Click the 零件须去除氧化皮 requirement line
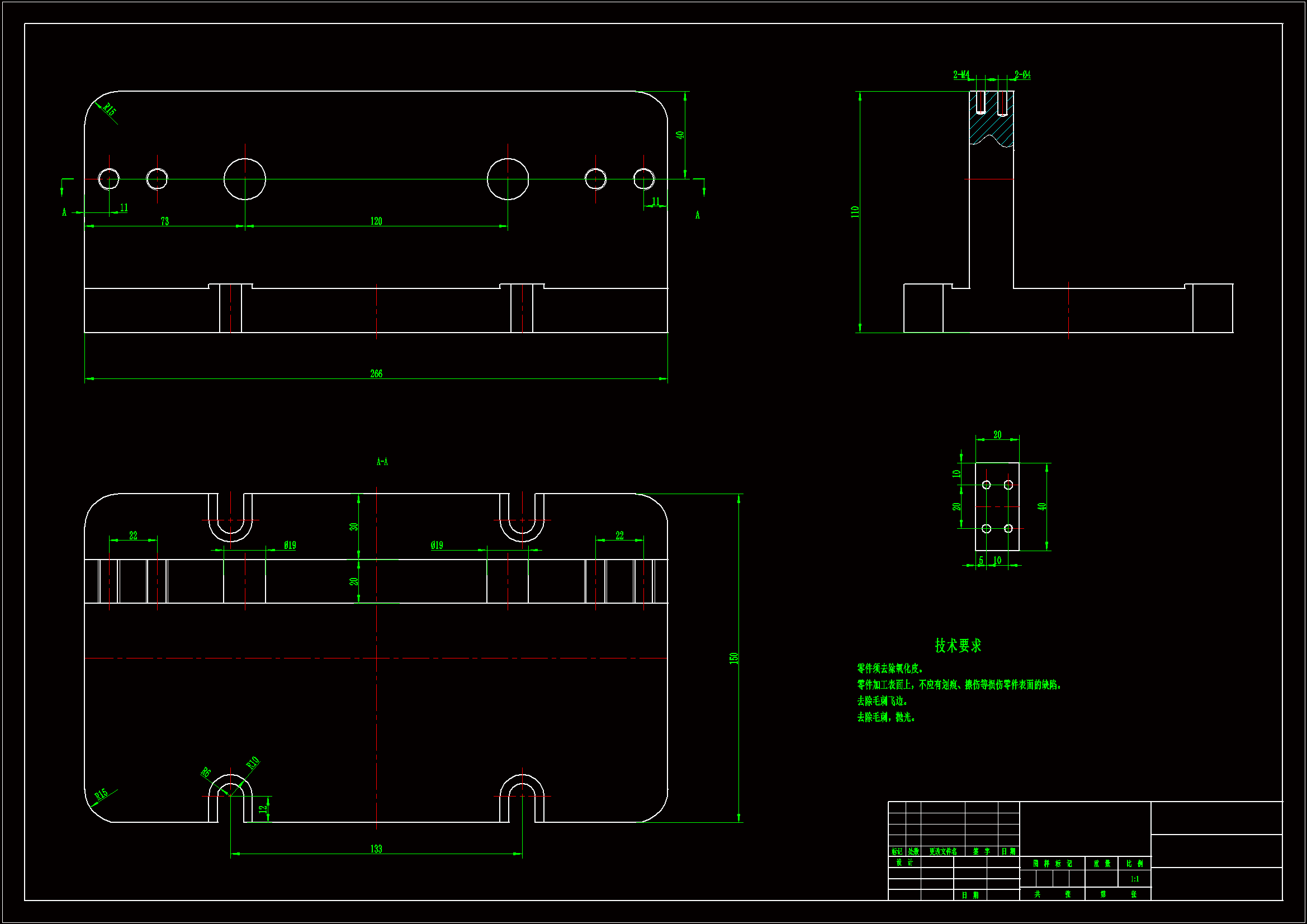 pos(890,669)
